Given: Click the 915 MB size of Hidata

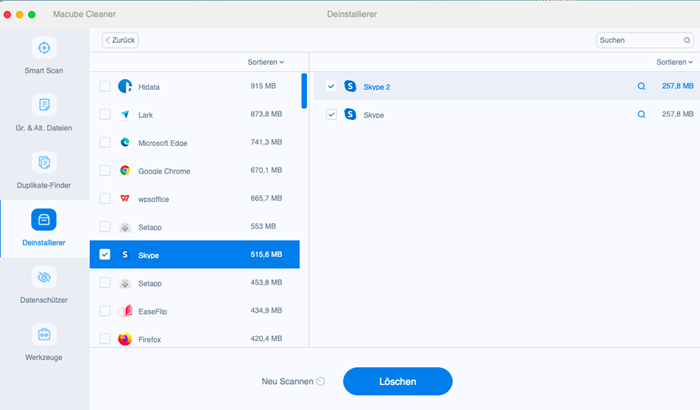Looking at the screenshot, I should point(263,86).
